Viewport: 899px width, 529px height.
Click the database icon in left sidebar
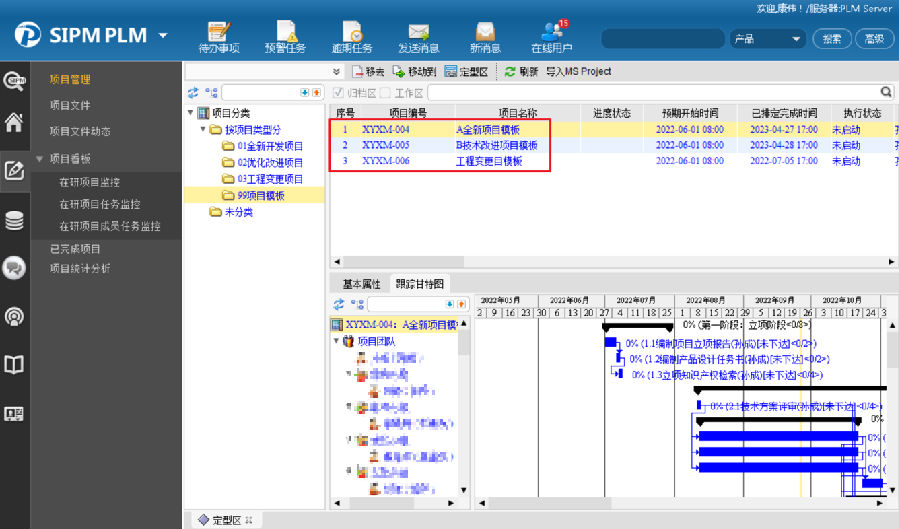pos(14,221)
